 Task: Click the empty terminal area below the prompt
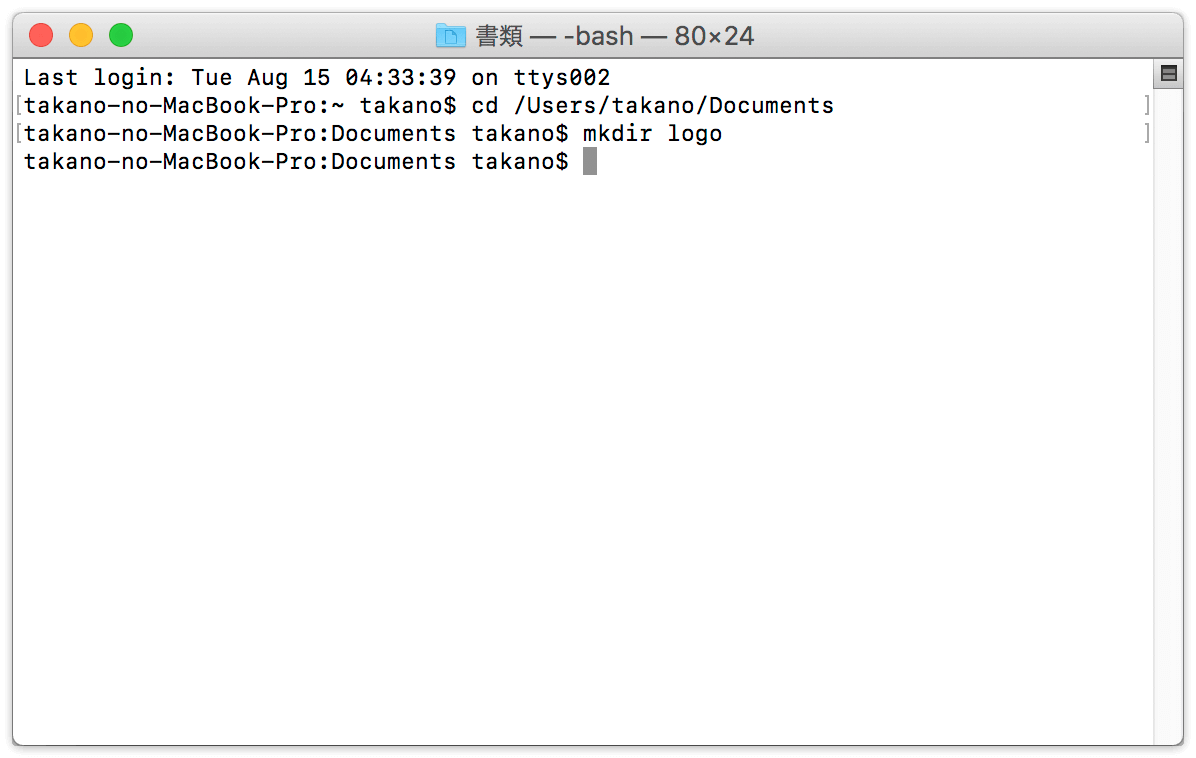point(584,458)
